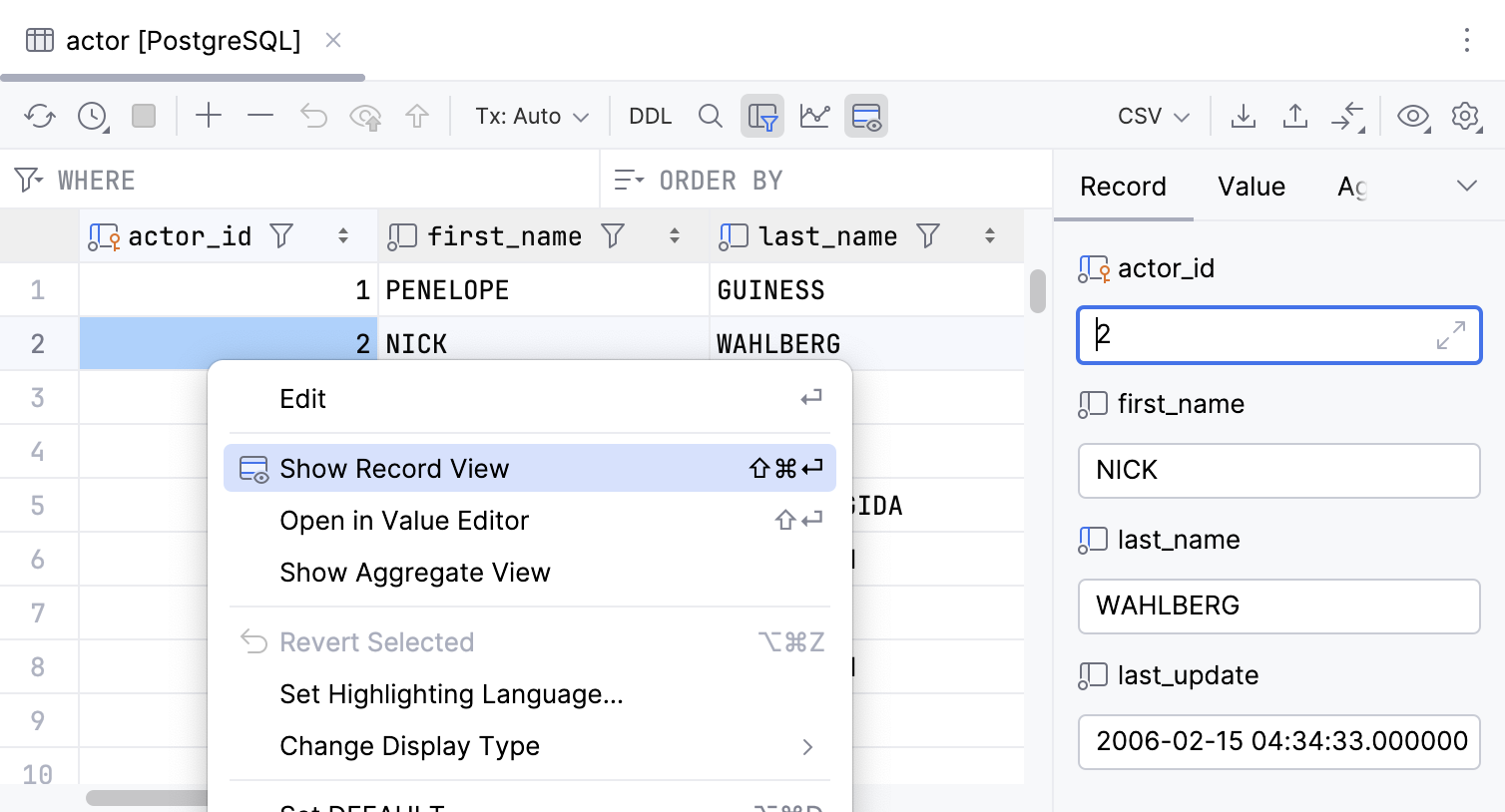Expand the Change Display Type submenu
Viewport: 1505px width, 812px height.
409,746
